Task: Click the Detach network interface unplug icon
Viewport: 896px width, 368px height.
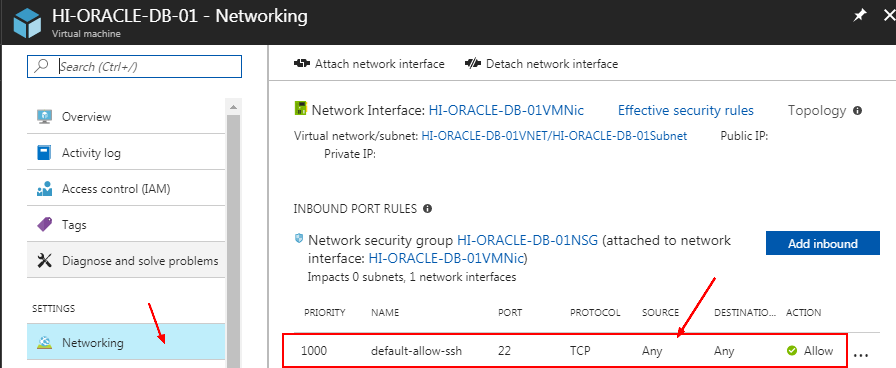Action: click(x=473, y=63)
